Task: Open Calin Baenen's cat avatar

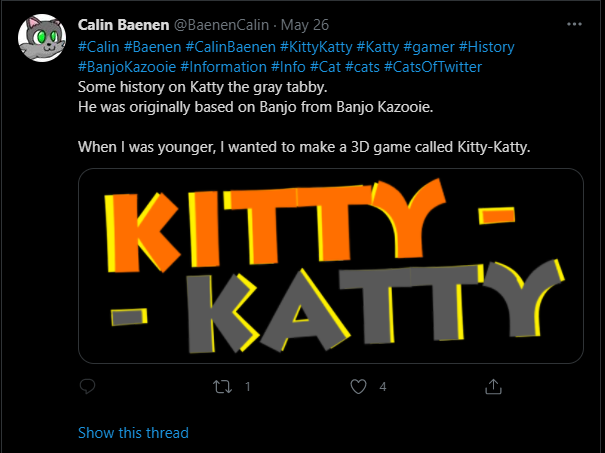Action: pos(42,38)
